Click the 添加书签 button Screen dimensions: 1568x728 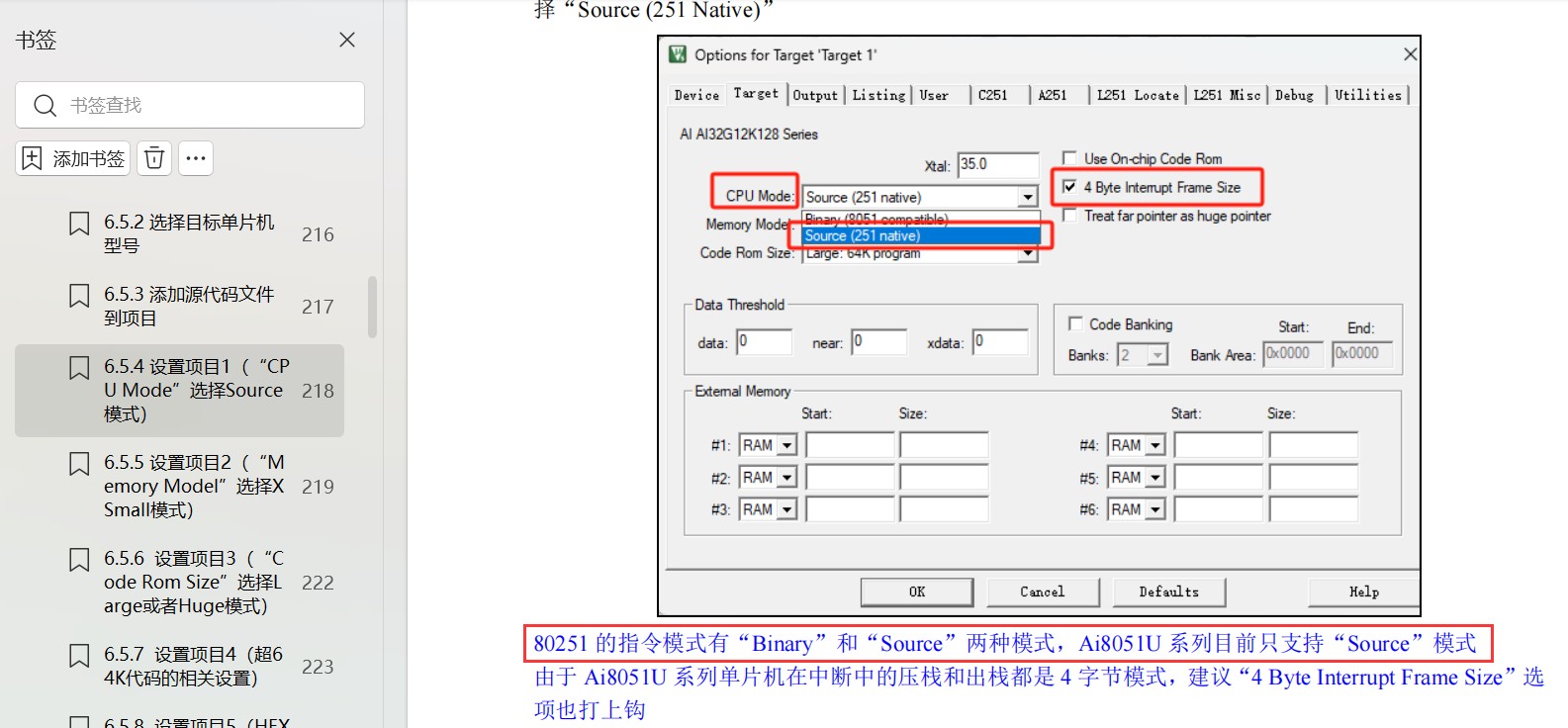pos(73,158)
